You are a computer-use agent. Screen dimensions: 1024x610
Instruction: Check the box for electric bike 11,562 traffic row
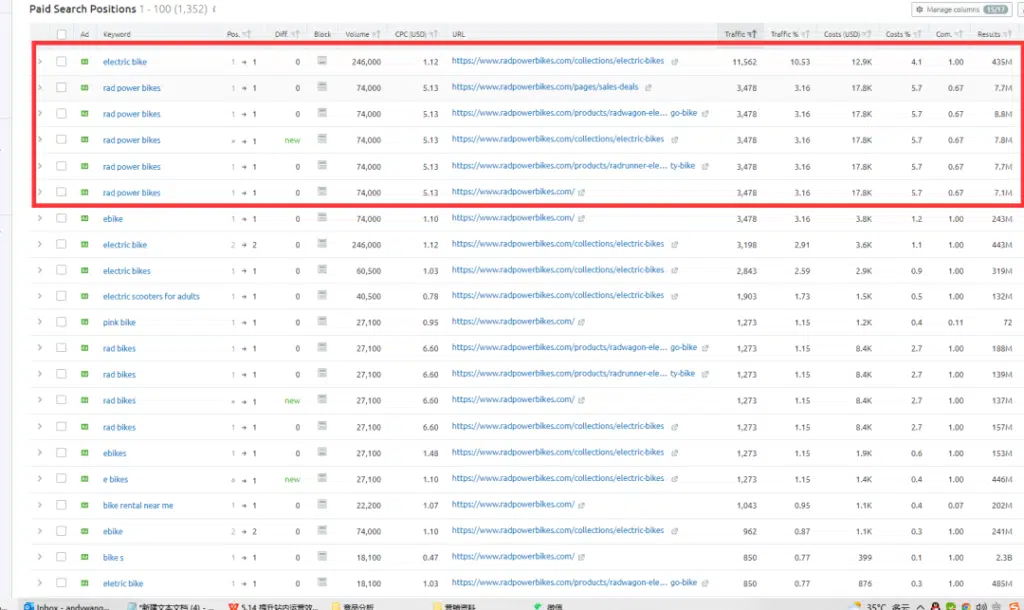click(61, 61)
